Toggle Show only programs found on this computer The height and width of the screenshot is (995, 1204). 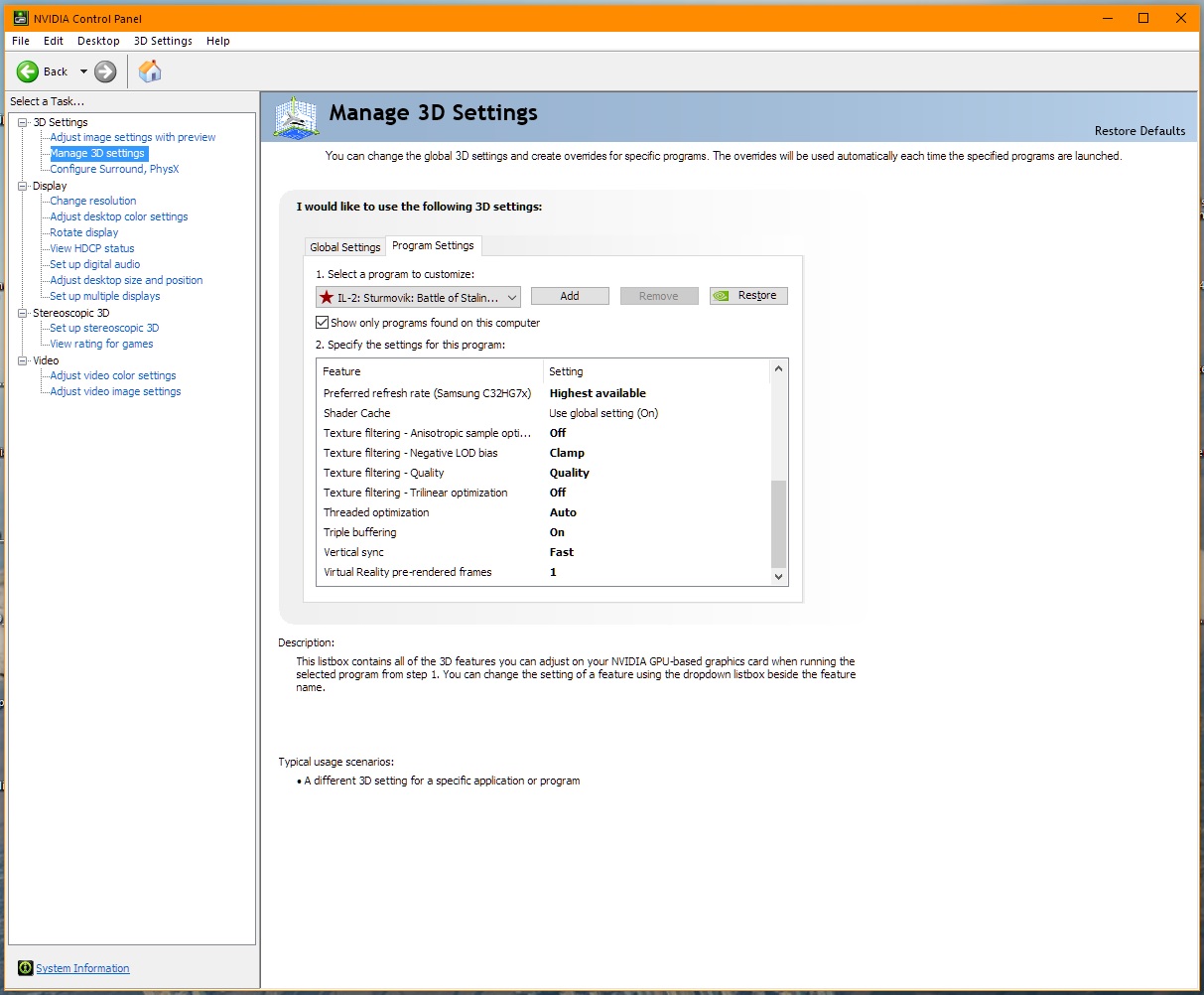[x=322, y=323]
